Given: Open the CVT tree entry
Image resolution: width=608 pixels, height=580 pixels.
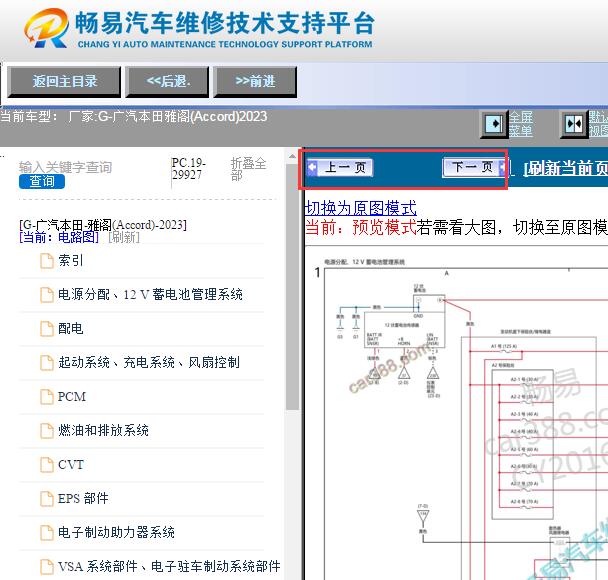Looking at the screenshot, I should [x=71, y=464].
